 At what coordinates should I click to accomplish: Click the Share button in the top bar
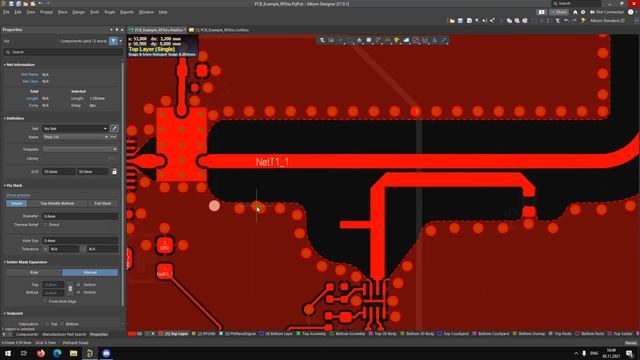[x=559, y=12]
